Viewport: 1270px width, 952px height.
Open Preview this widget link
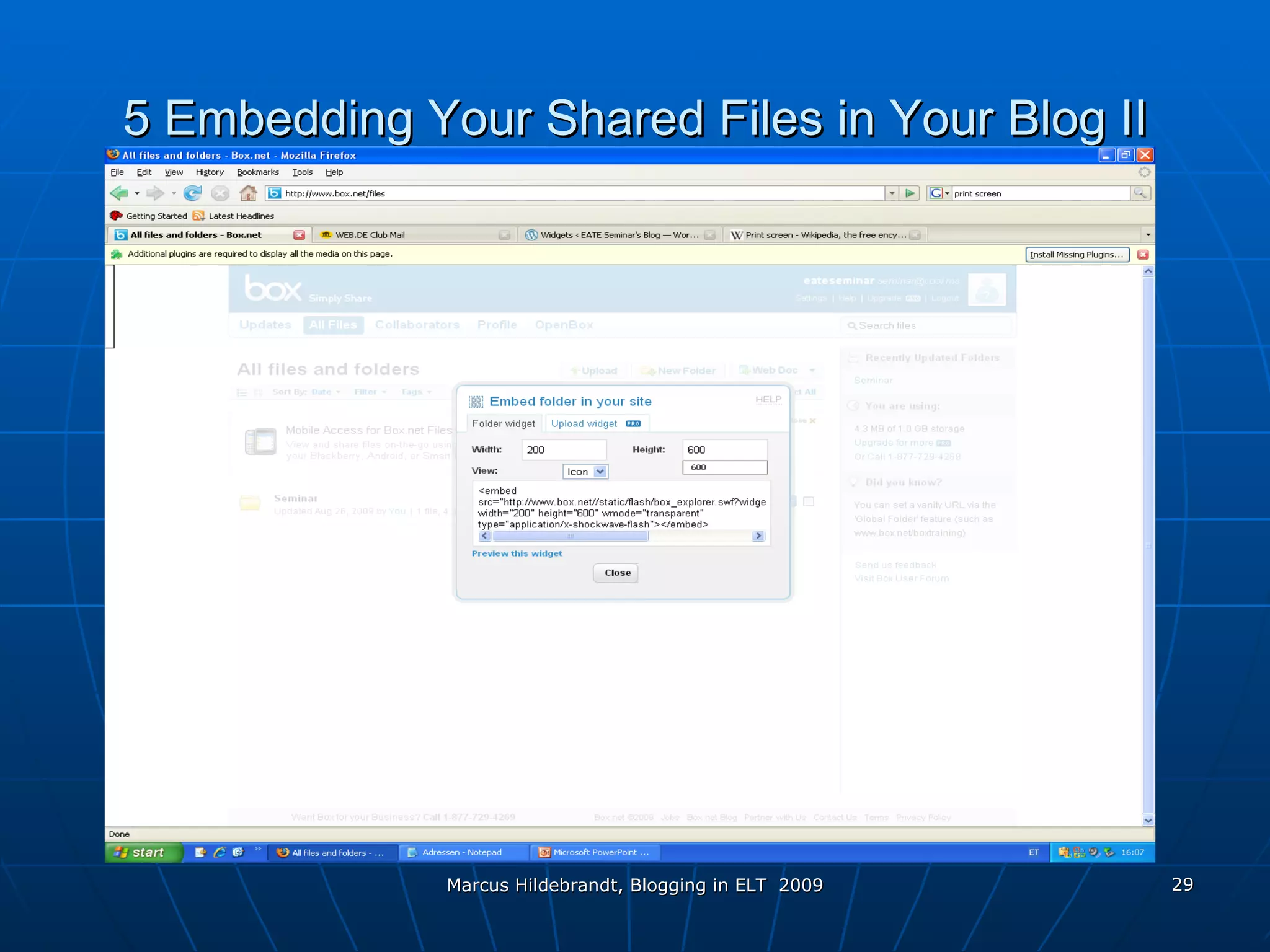coord(517,553)
